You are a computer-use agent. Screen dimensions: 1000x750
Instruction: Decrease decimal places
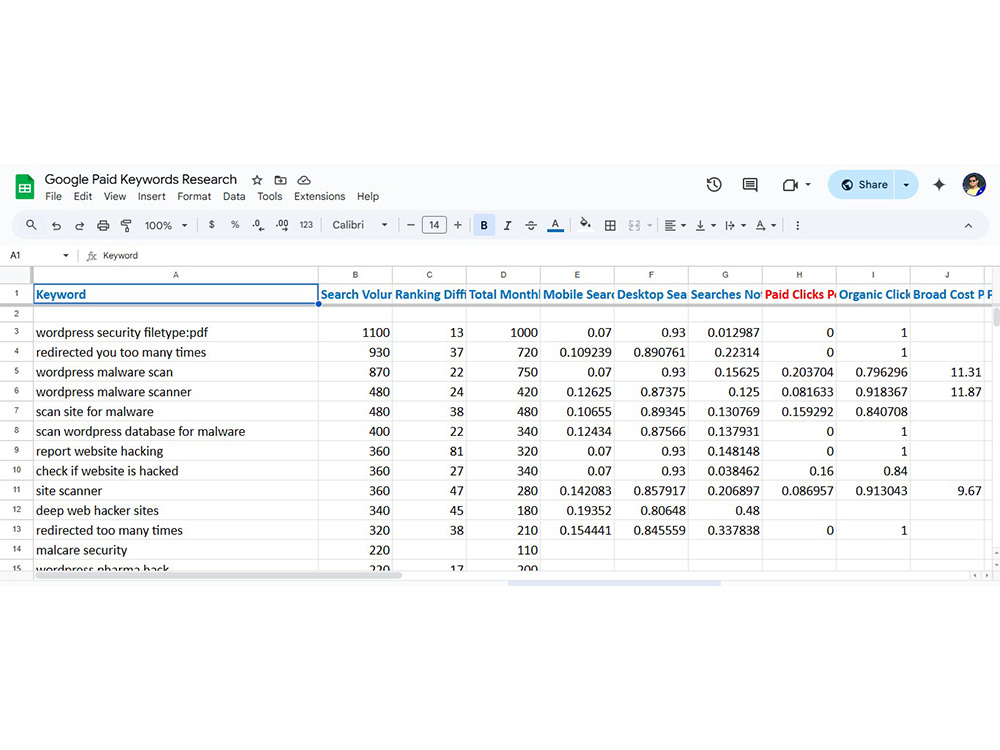click(258, 225)
